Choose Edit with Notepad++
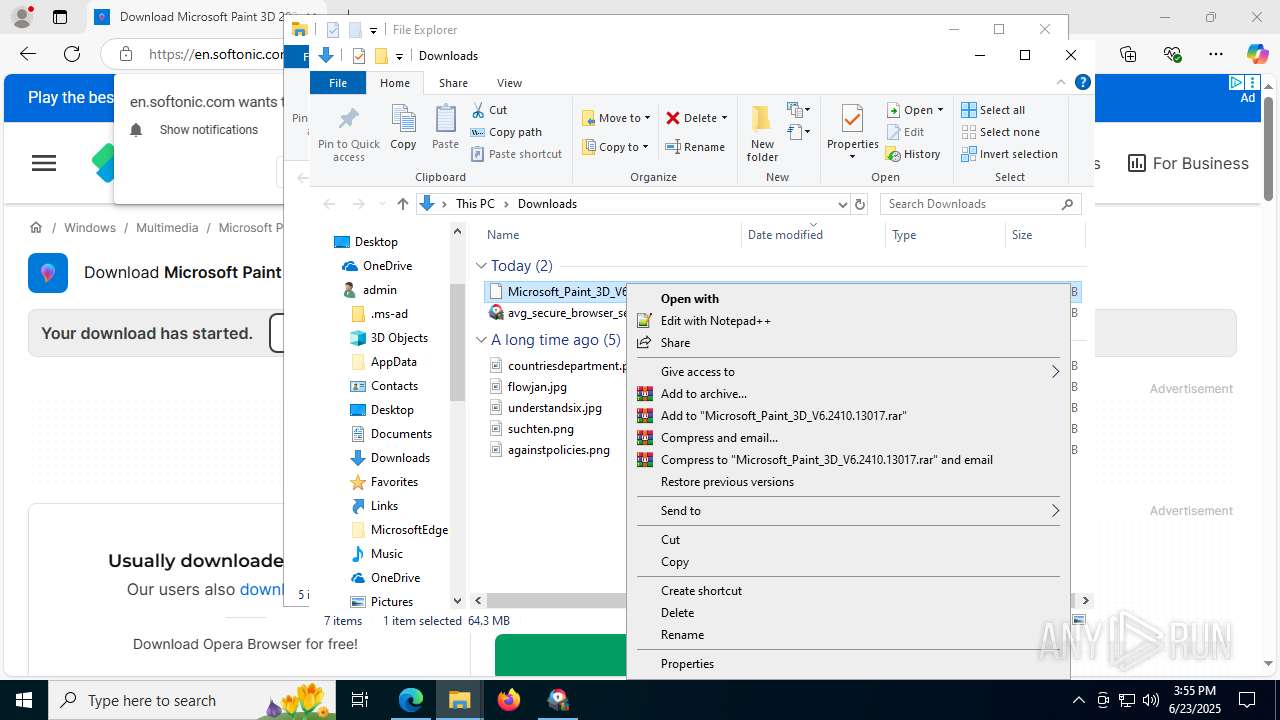The height and width of the screenshot is (720, 1280). pyautogui.click(x=848, y=321)
